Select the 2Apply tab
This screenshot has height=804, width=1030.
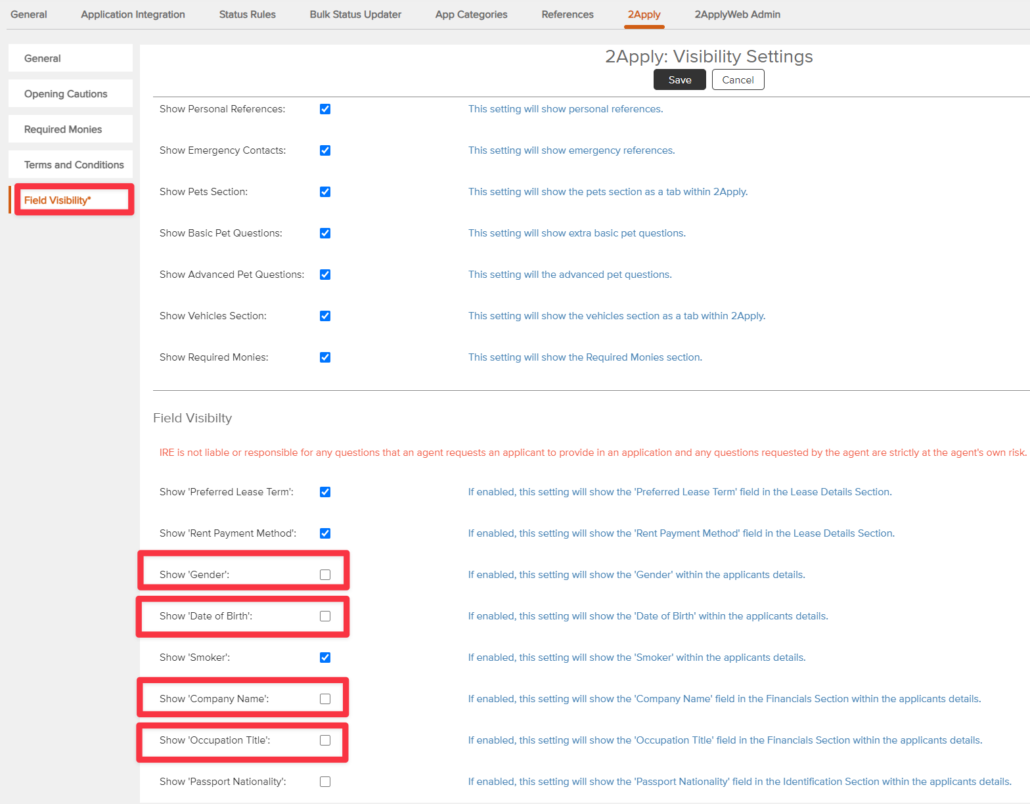click(x=644, y=14)
